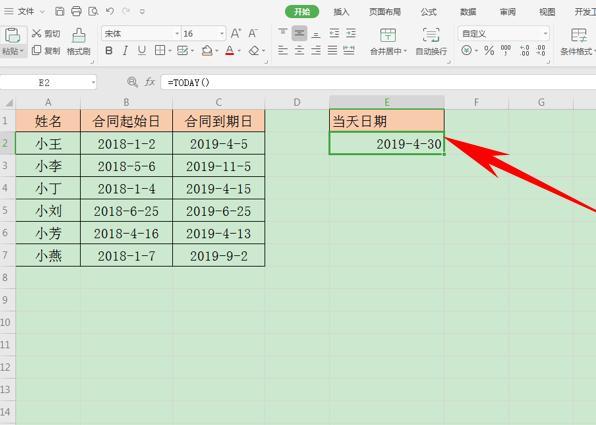
Task: Toggle italic formatting
Action: pyautogui.click(x=125, y=50)
